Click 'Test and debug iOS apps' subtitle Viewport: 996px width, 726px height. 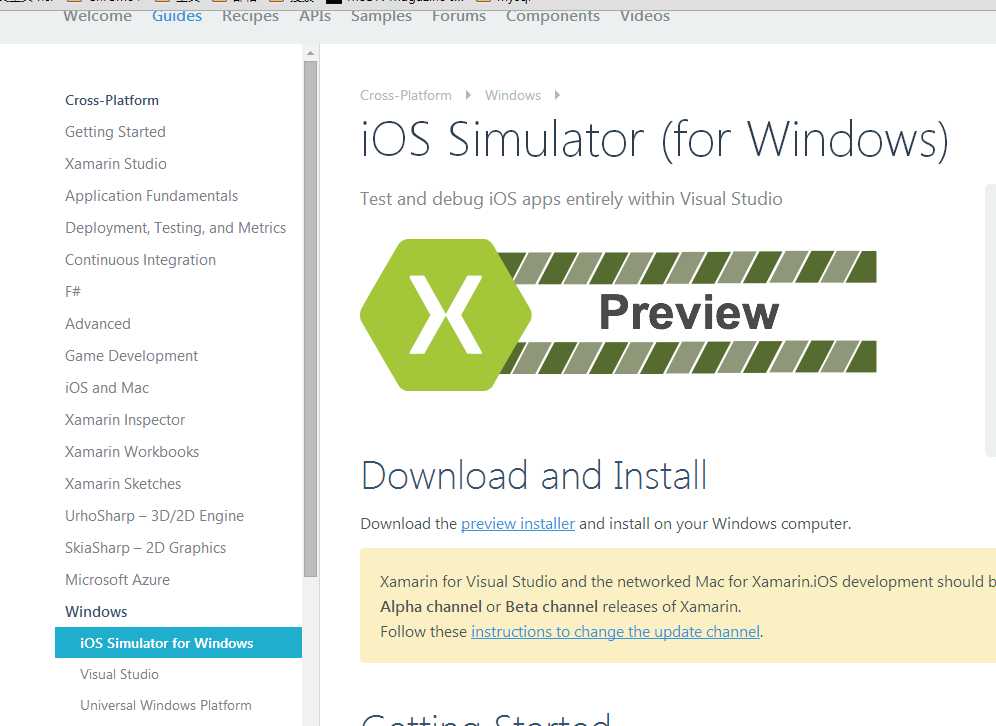[571, 199]
